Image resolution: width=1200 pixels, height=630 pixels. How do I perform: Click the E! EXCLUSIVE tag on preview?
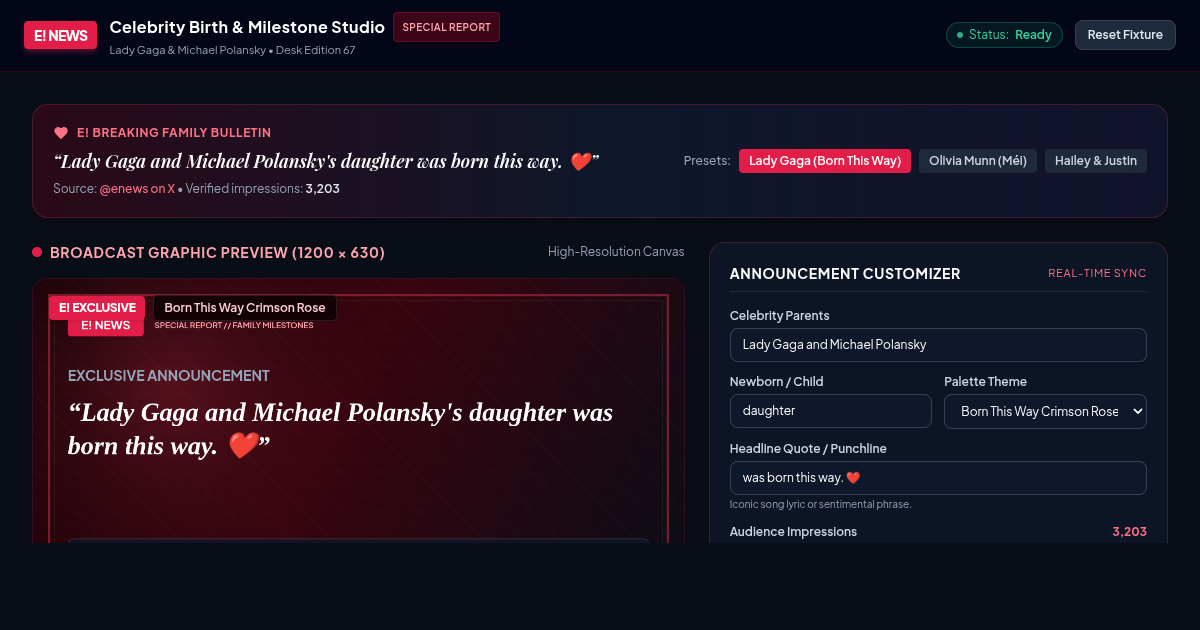tap(97, 308)
